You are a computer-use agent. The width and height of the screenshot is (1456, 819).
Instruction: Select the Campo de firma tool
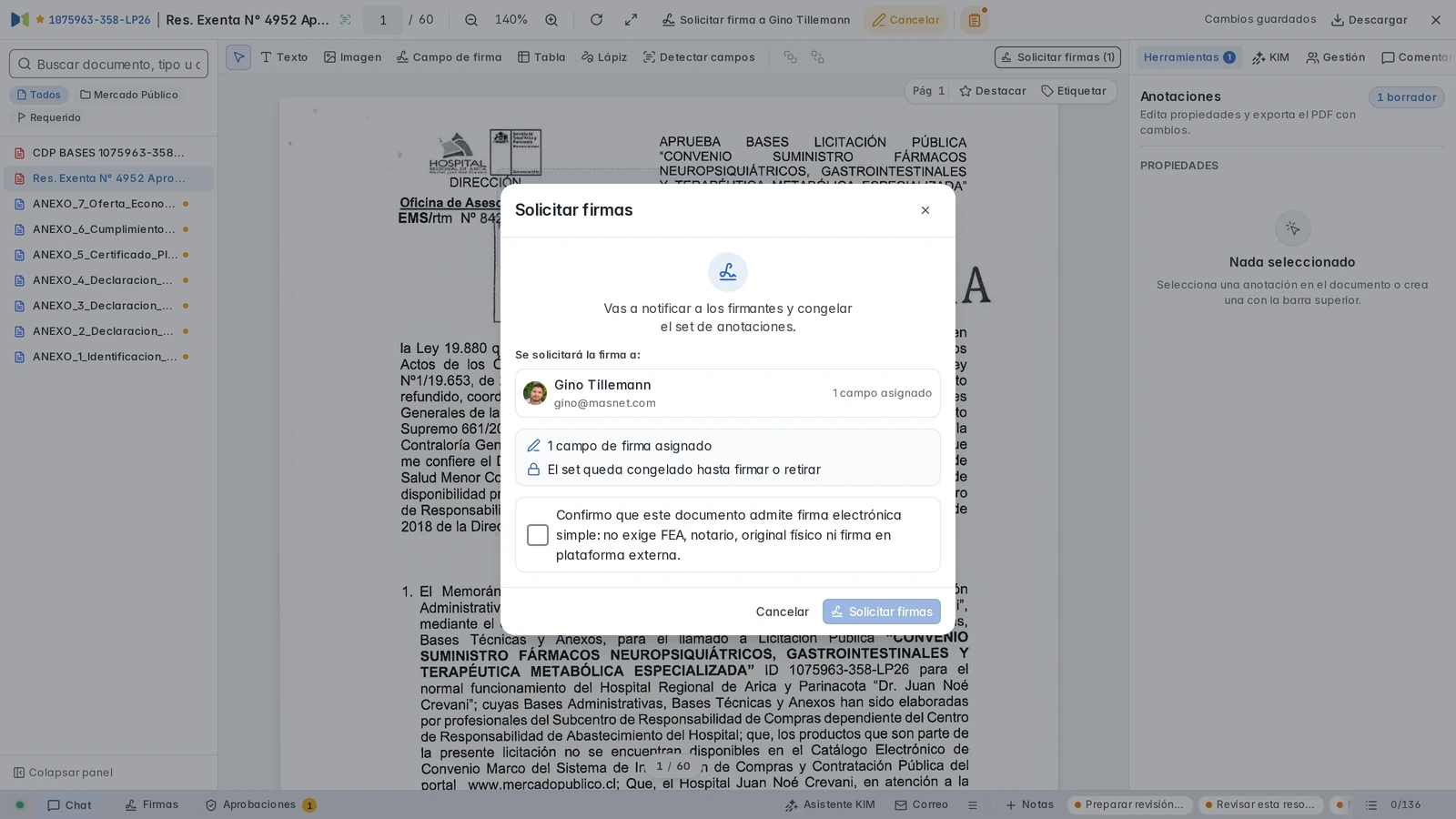(450, 57)
